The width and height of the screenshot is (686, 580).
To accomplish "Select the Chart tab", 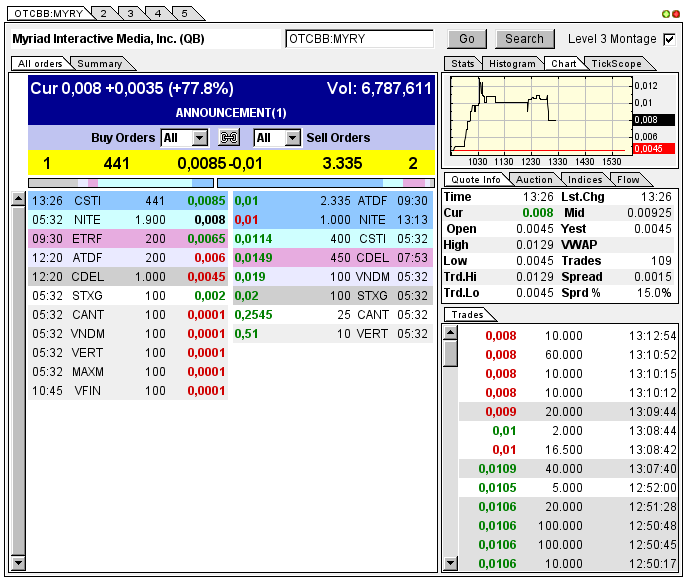I will pos(564,63).
